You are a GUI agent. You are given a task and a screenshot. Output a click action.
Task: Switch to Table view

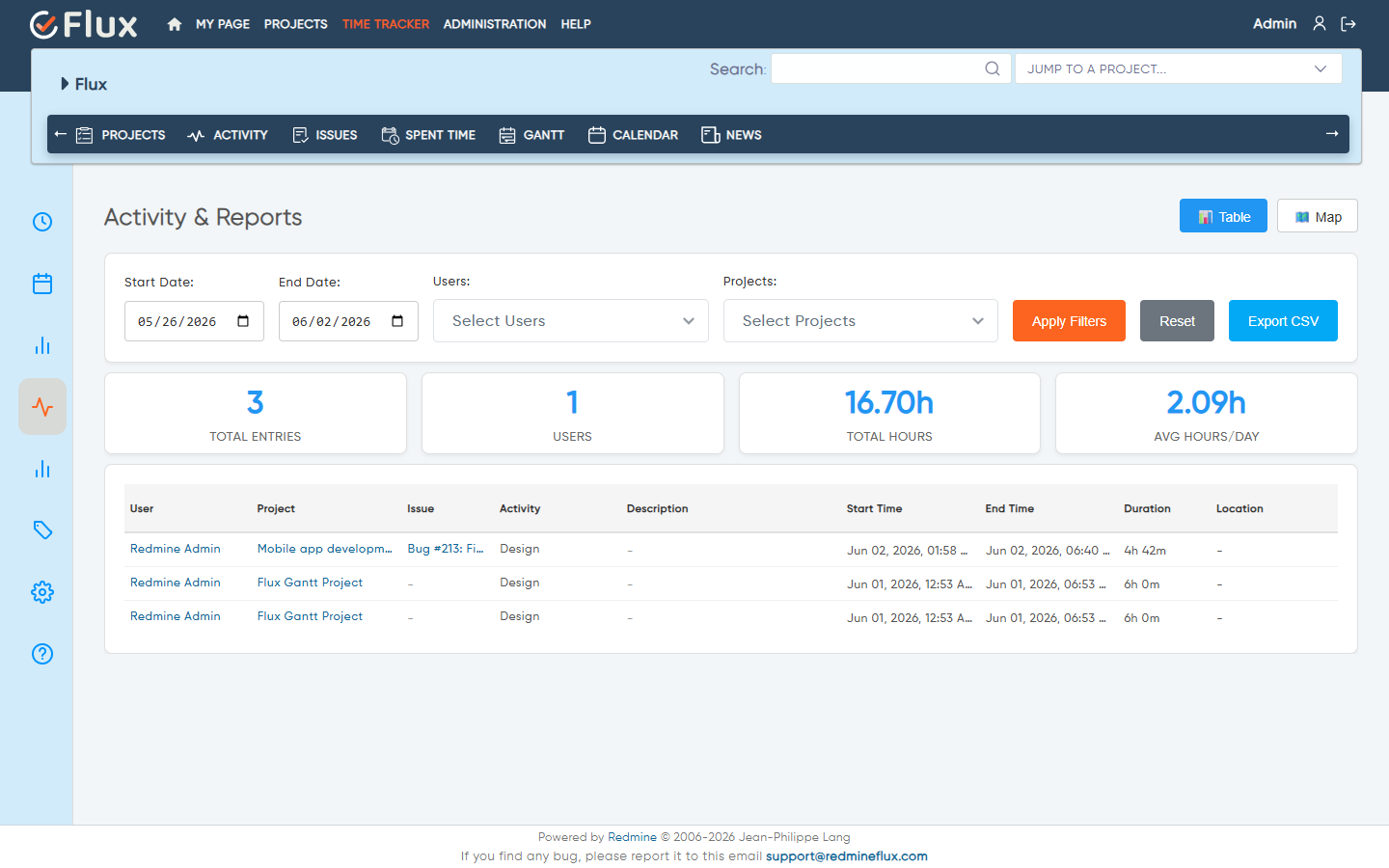[1223, 216]
